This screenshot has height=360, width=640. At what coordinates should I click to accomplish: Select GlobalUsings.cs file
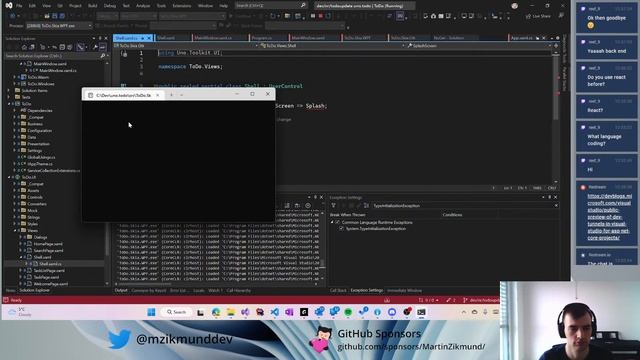tap(41, 157)
